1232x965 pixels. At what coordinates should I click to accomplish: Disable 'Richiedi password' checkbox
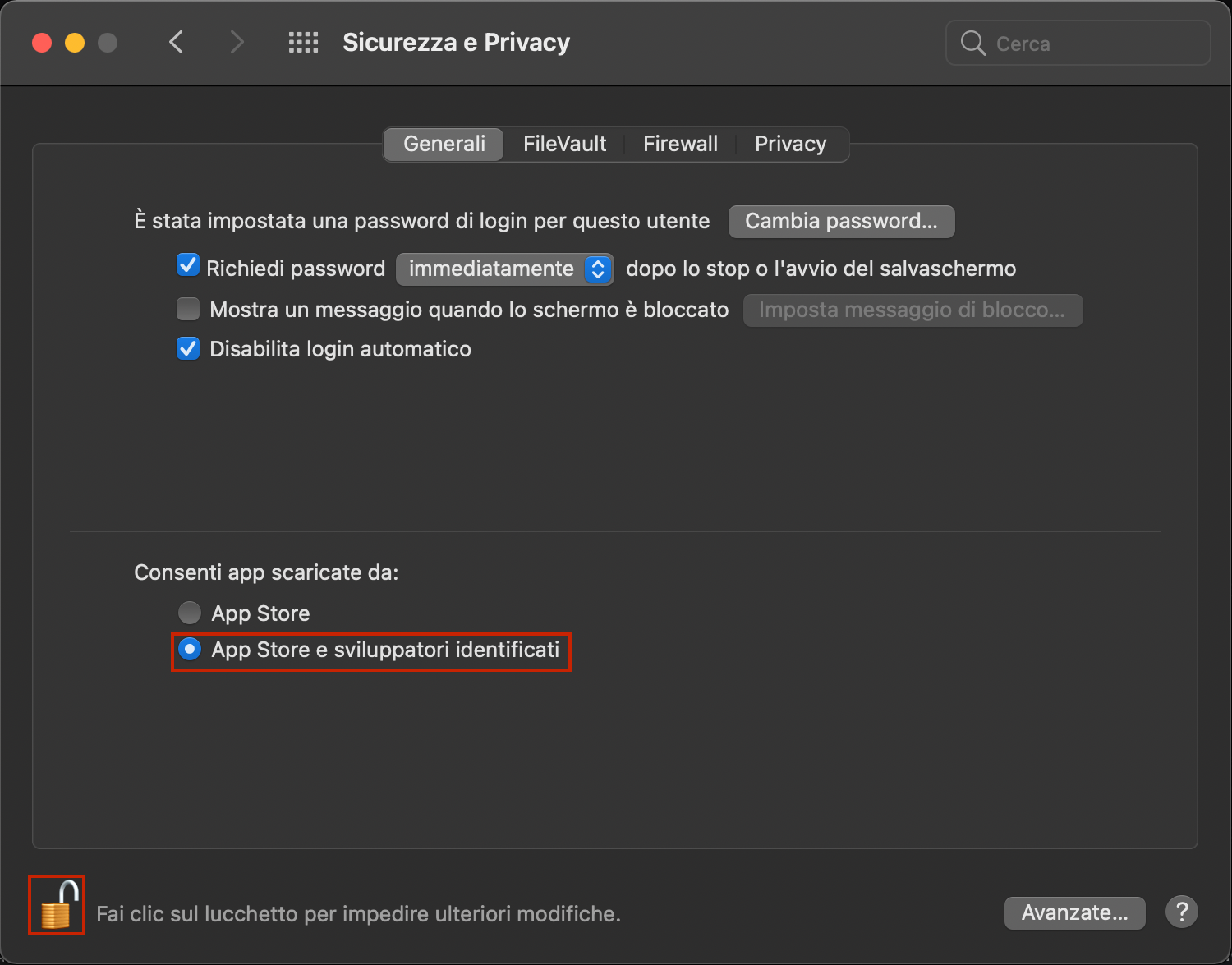[x=188, y=265]
